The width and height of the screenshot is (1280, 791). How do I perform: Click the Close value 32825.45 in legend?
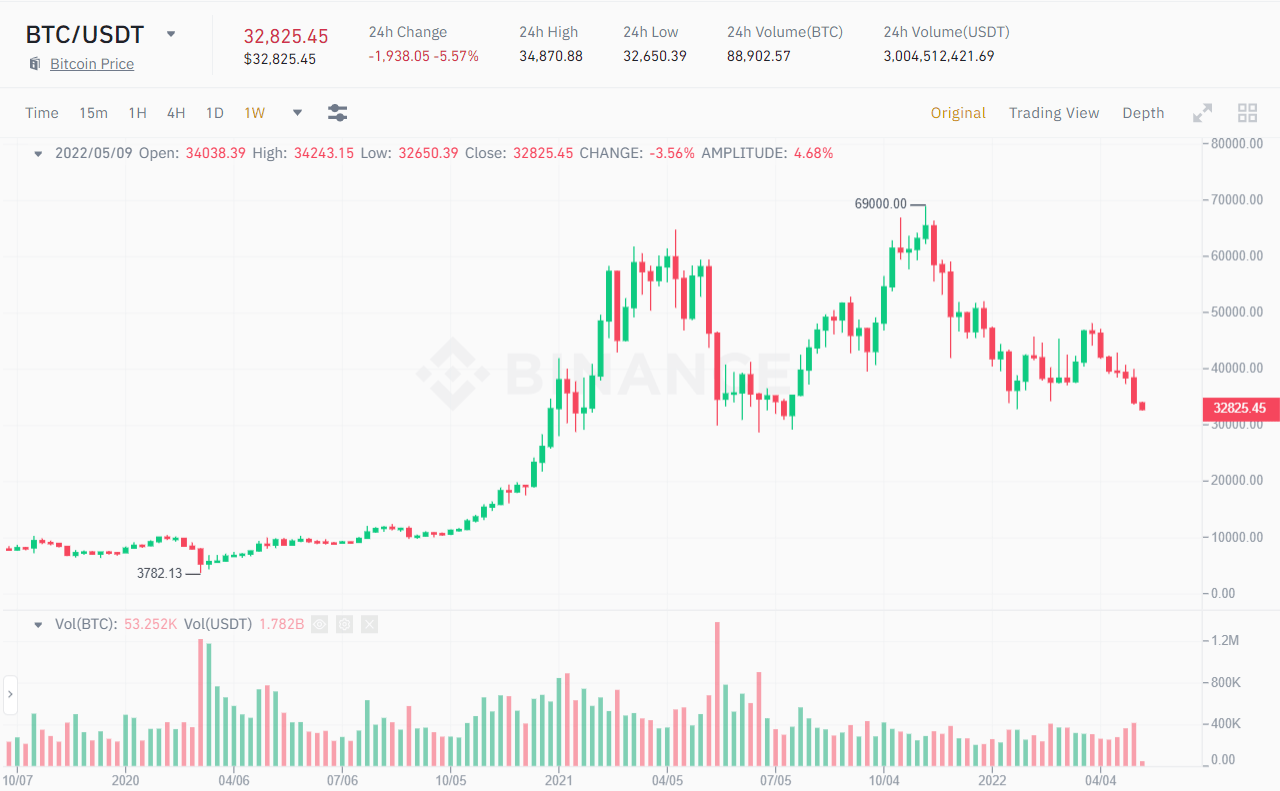pos(543,153)
